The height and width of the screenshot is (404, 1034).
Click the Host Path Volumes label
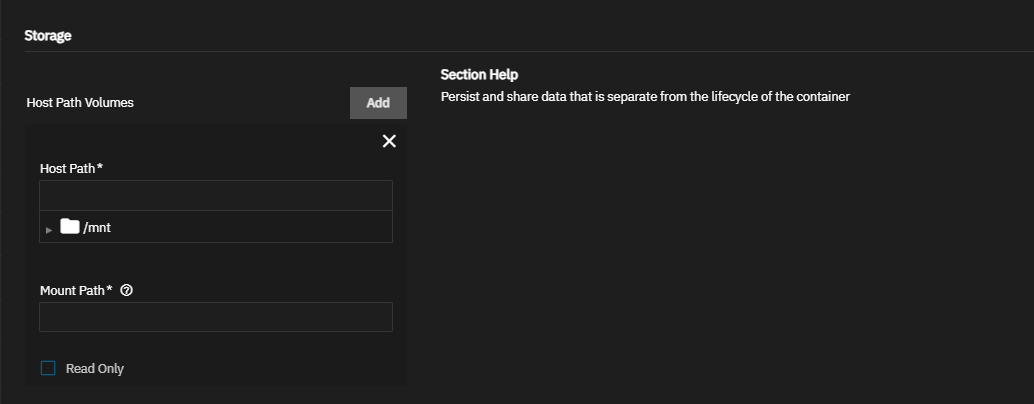80,102
